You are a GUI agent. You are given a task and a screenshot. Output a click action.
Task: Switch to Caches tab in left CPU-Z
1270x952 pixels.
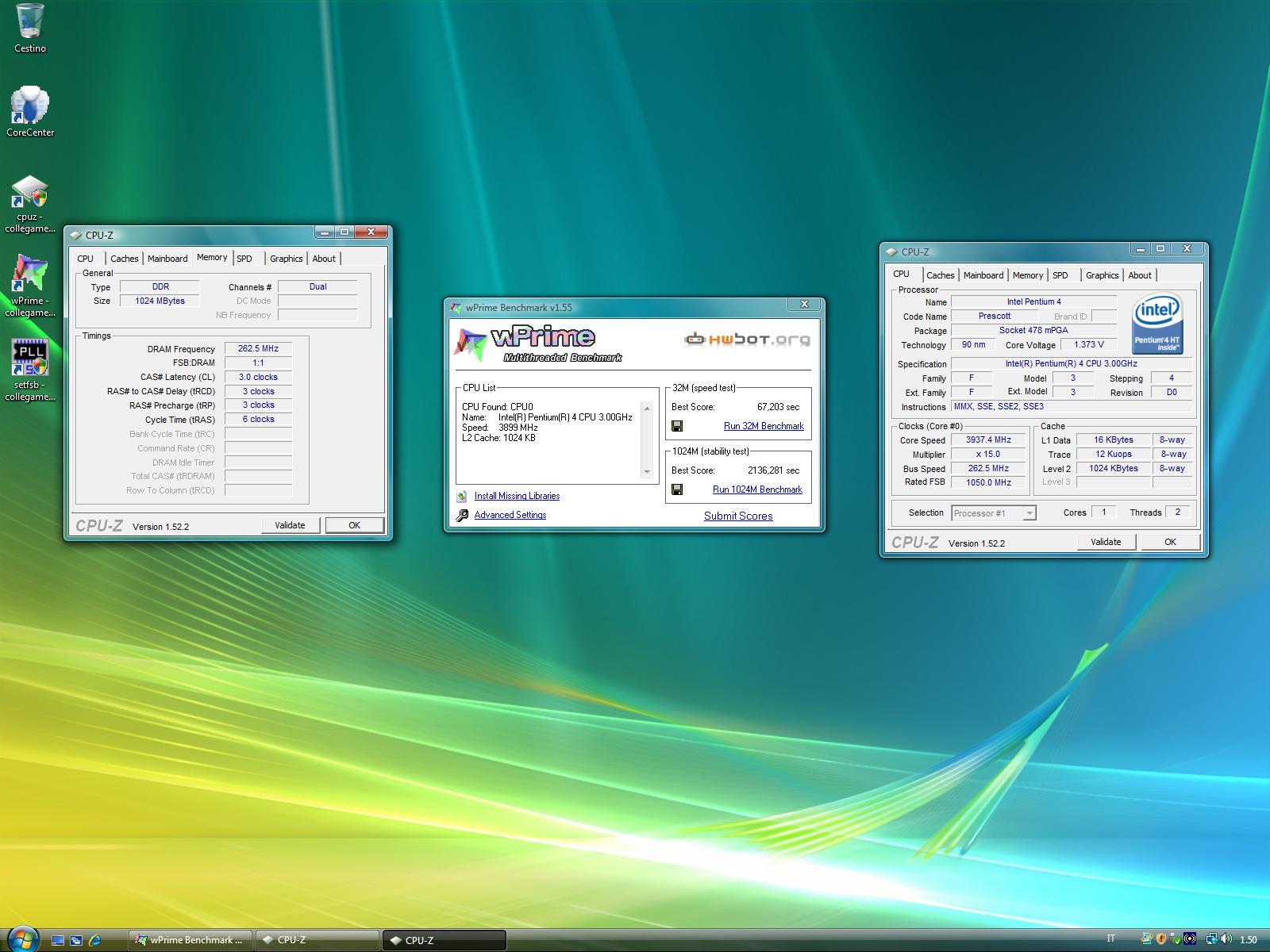(x=125, y=259)
